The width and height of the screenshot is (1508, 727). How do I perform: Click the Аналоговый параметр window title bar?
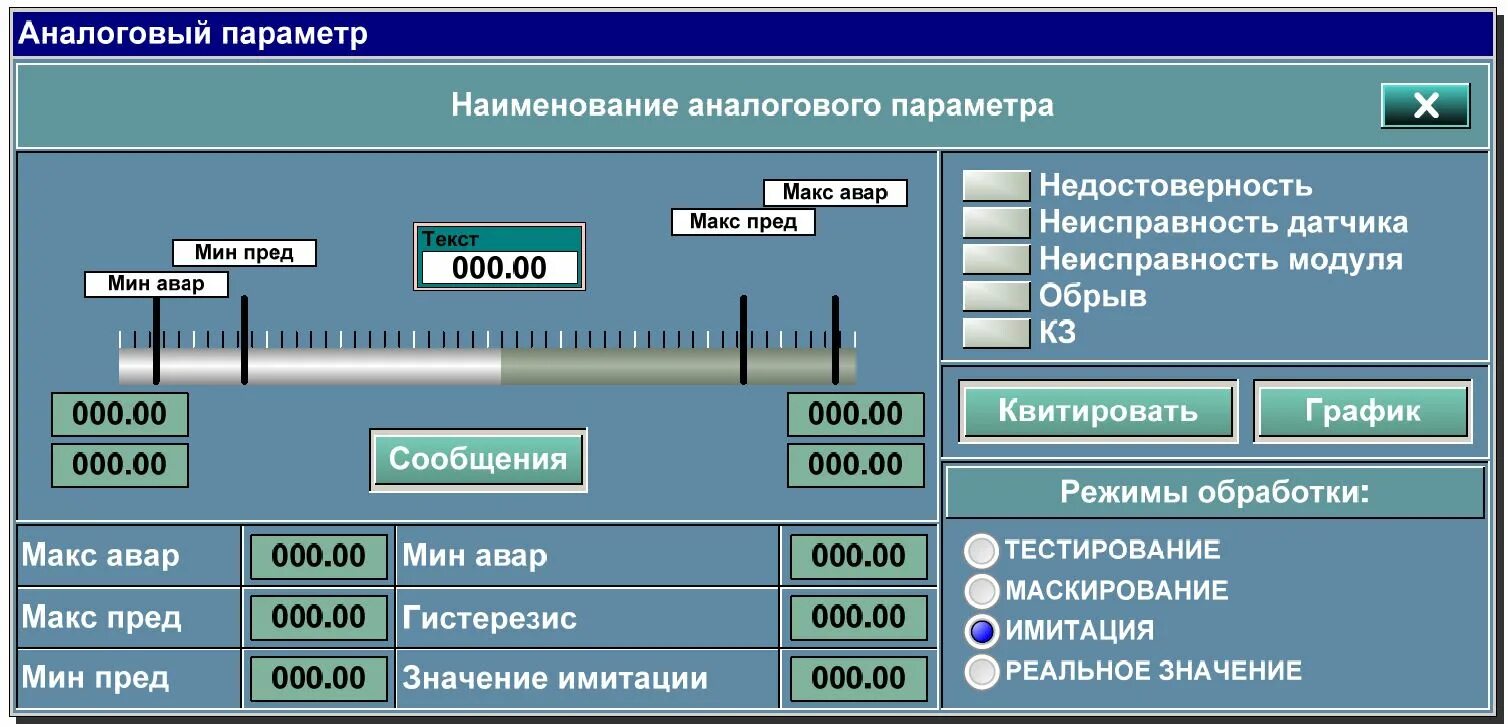pyautogui.click(x=753, y=34)
